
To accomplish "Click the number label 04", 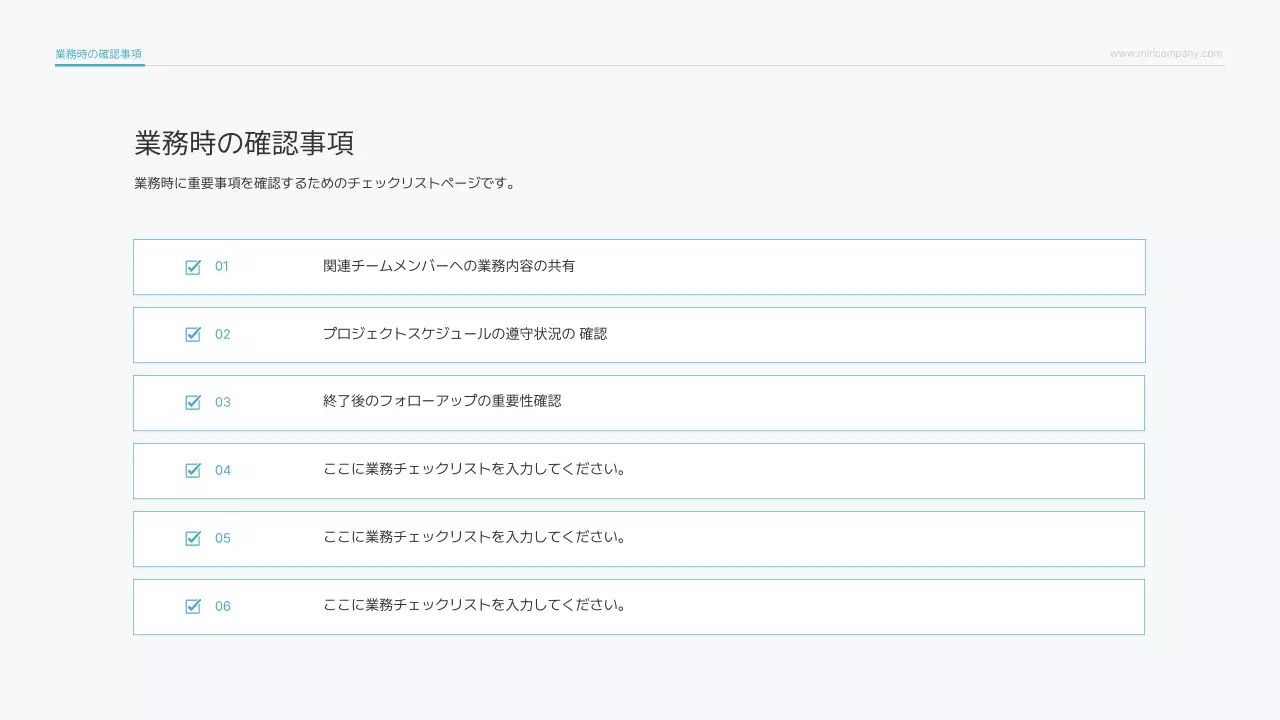I will click(x=224, y=470).
